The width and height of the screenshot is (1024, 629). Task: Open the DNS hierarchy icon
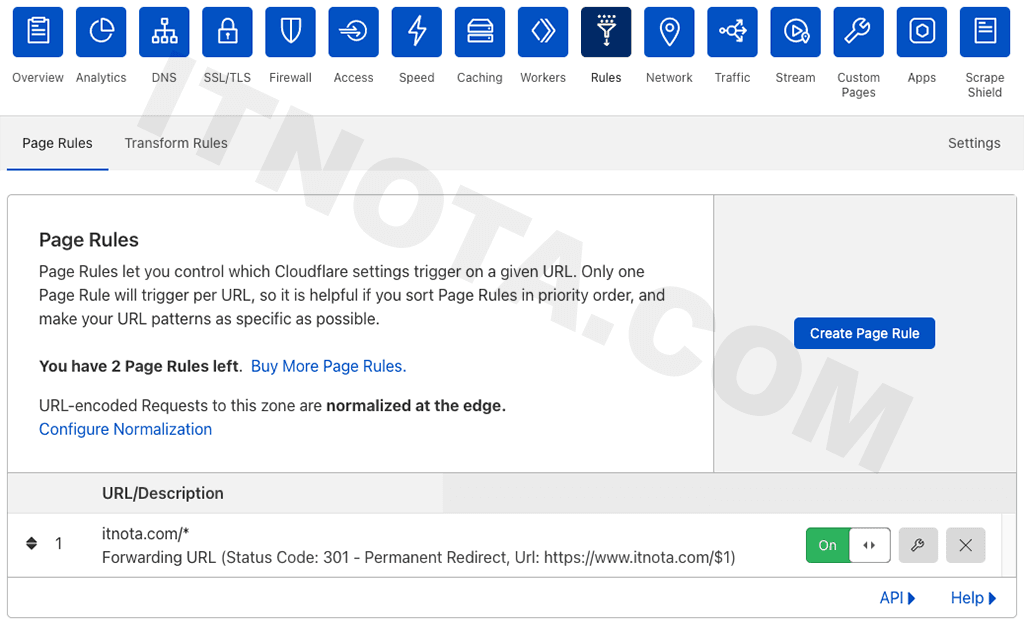164,32
